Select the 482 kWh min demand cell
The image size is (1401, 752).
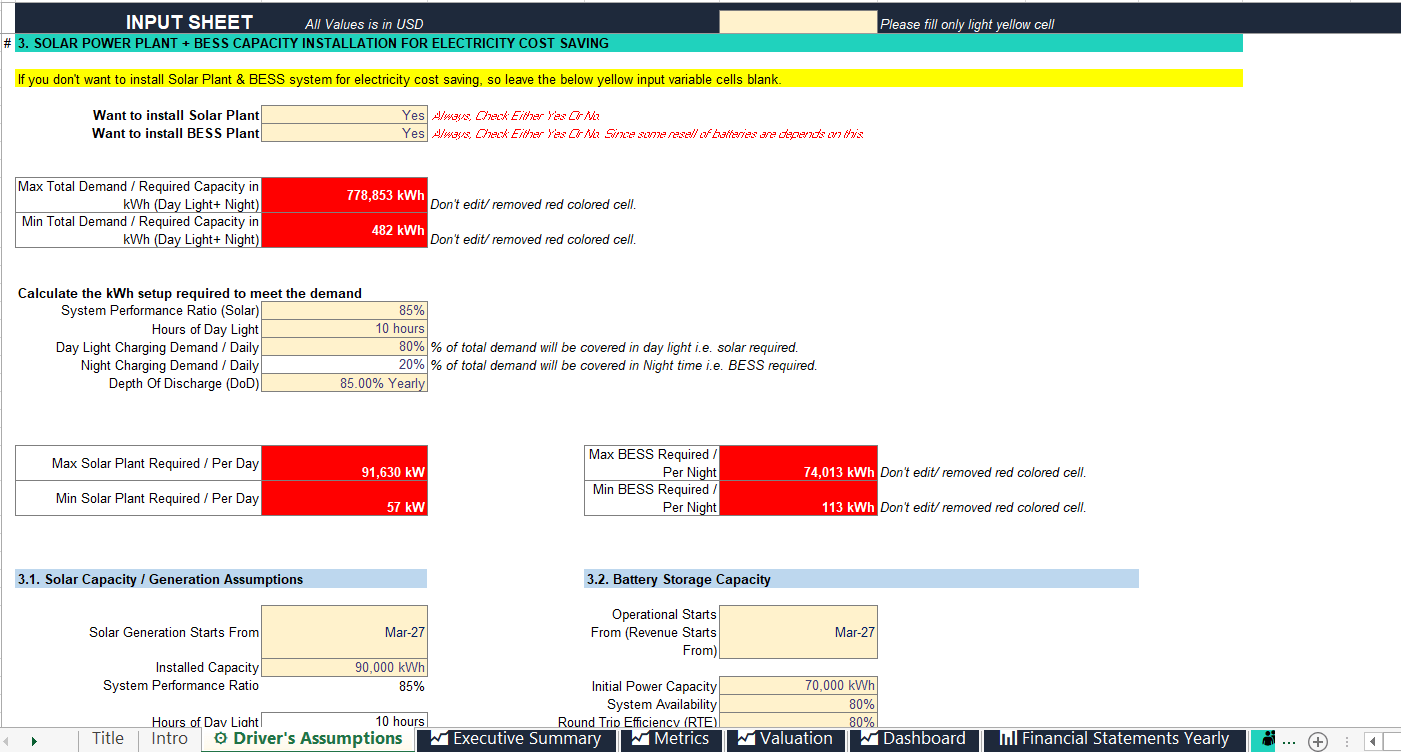344,230
